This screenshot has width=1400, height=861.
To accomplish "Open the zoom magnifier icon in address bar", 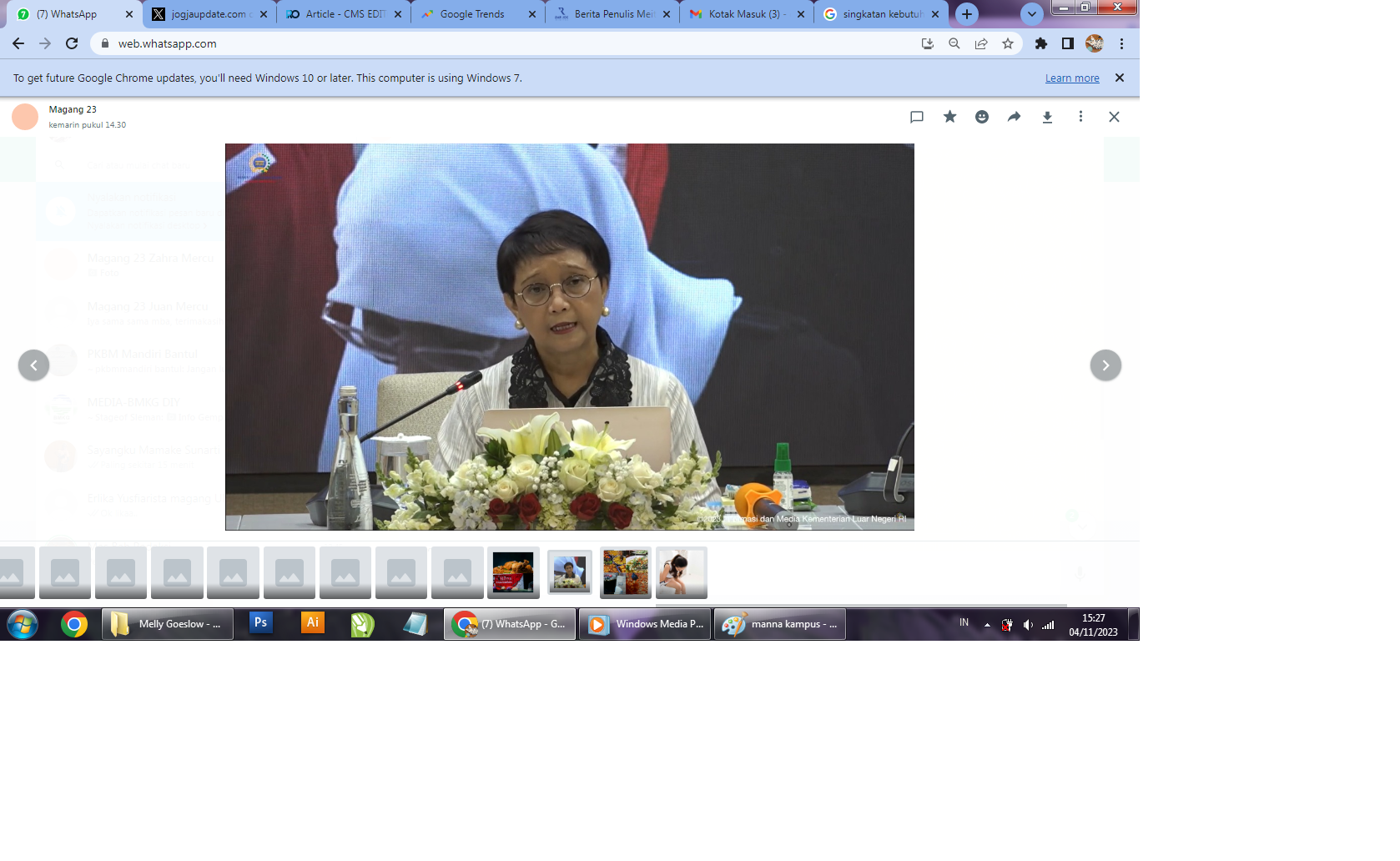I will pos(954,43).
